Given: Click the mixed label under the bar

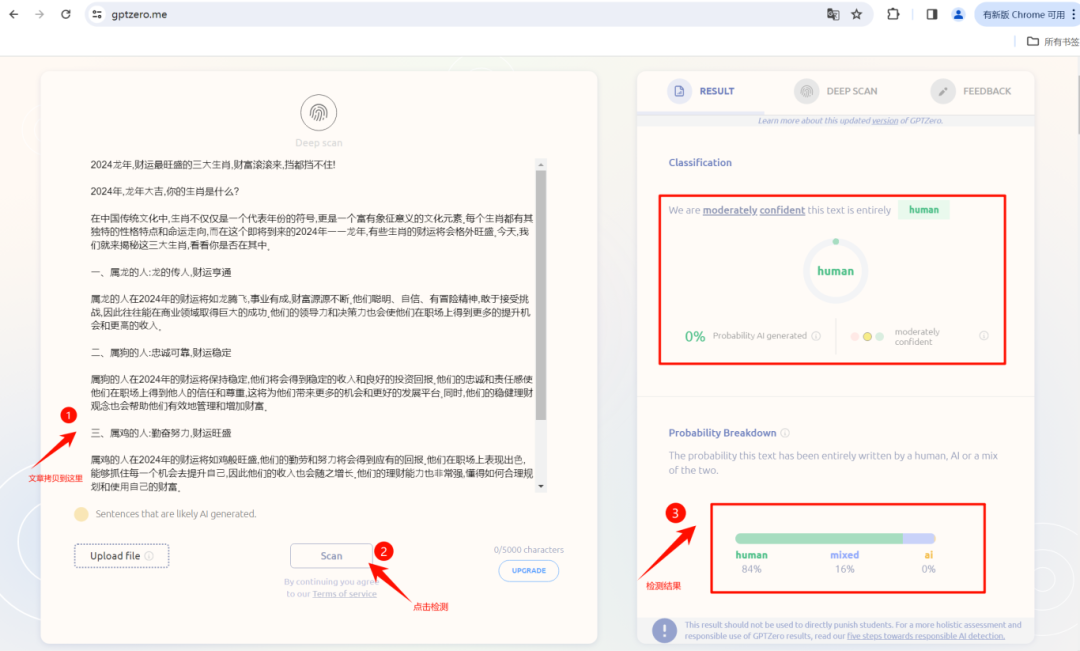Looking at the screenshot, I should (x=844, y=555).
